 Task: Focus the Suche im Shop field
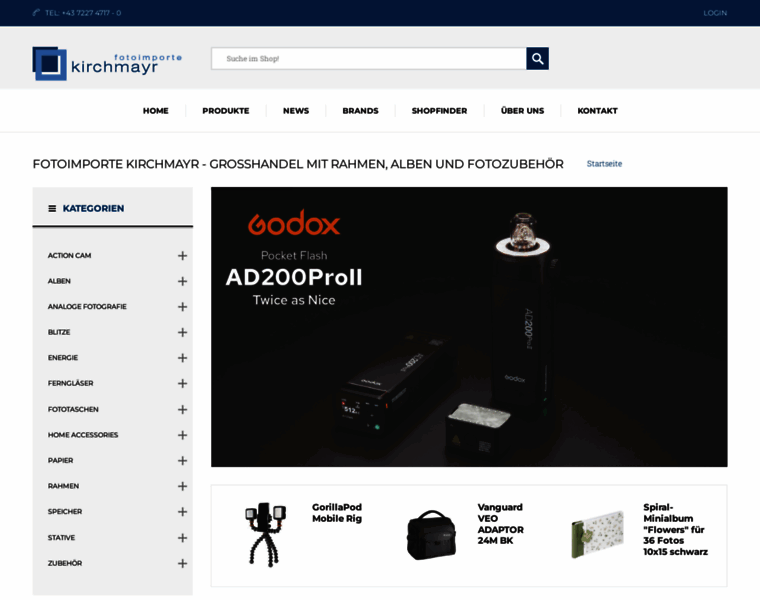coord(369,59)
